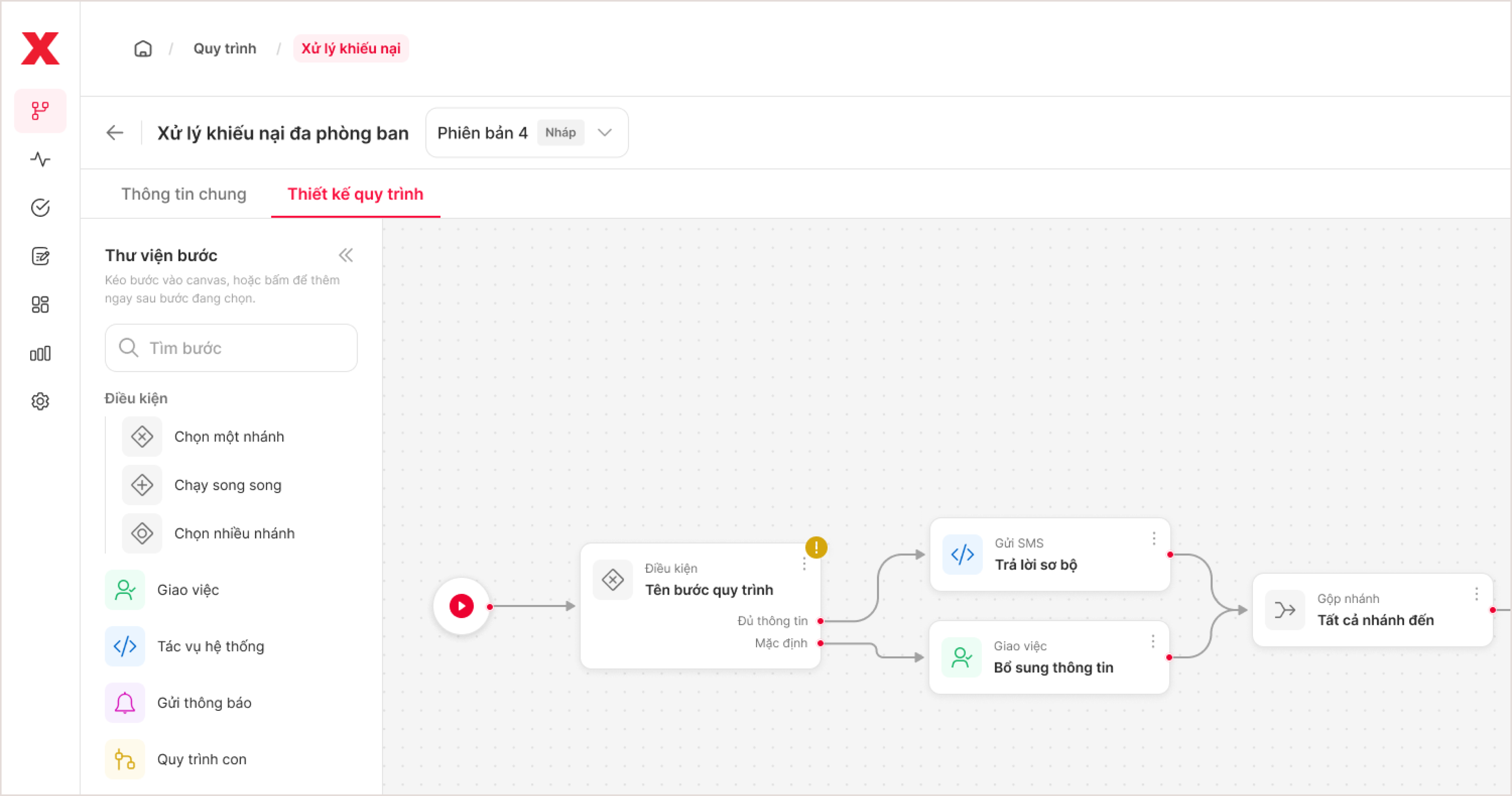Click the code icon on Gửi SMS node
Screen dimensions: 1512x796
pos(962,555)
